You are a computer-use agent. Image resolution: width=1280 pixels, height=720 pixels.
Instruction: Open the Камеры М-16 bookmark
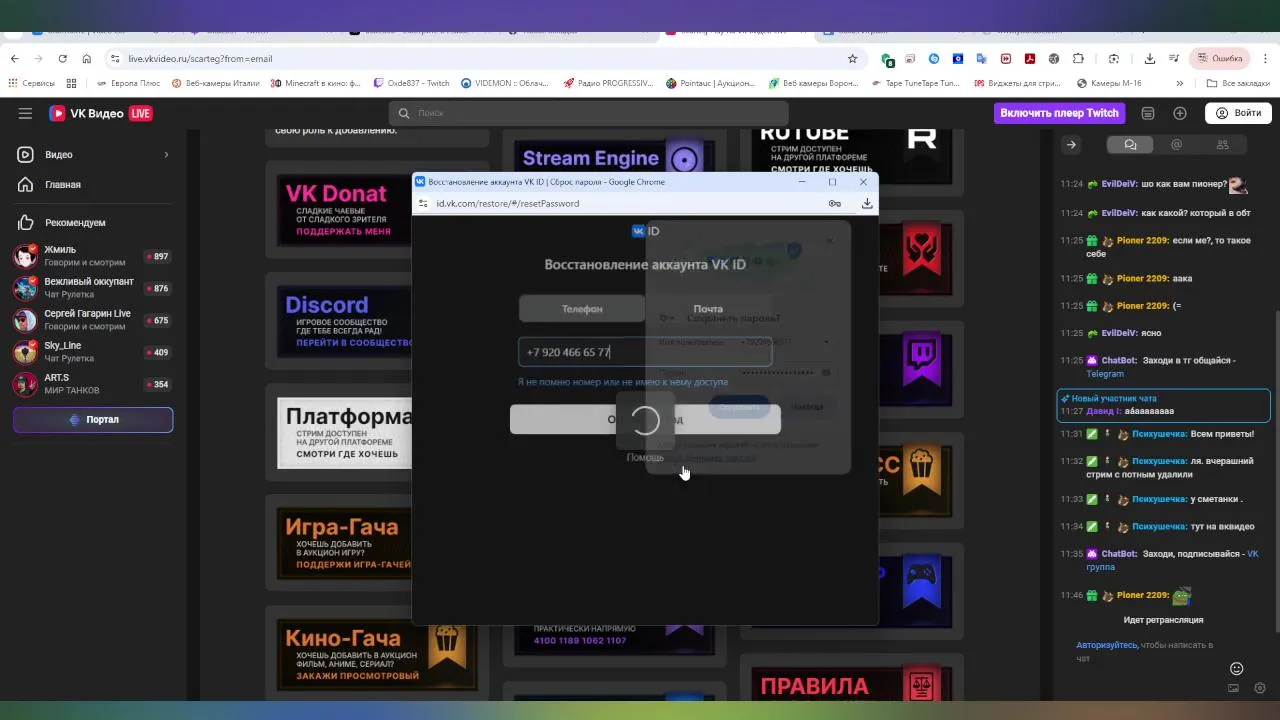[1109, 84]
